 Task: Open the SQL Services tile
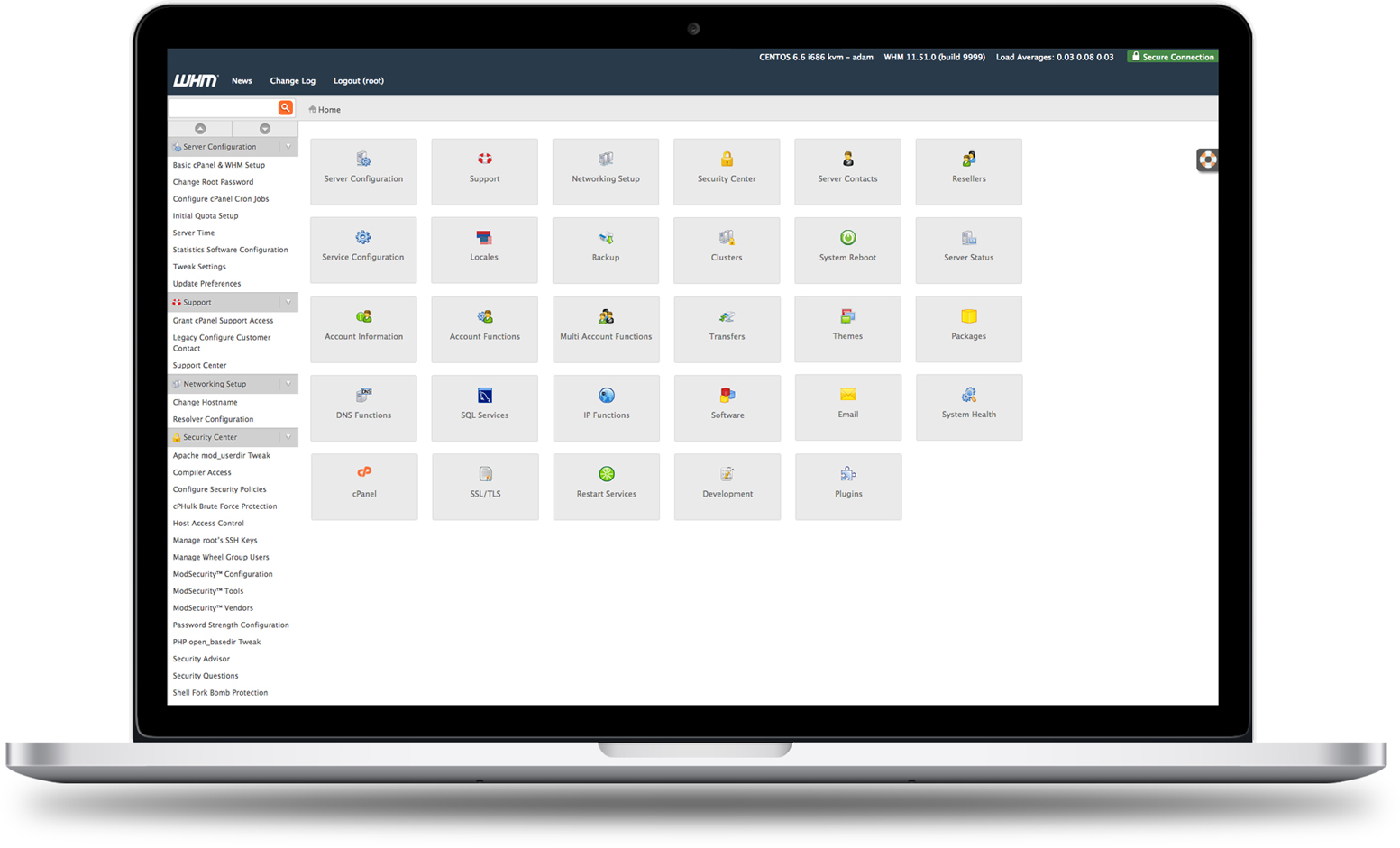point(484,407)
